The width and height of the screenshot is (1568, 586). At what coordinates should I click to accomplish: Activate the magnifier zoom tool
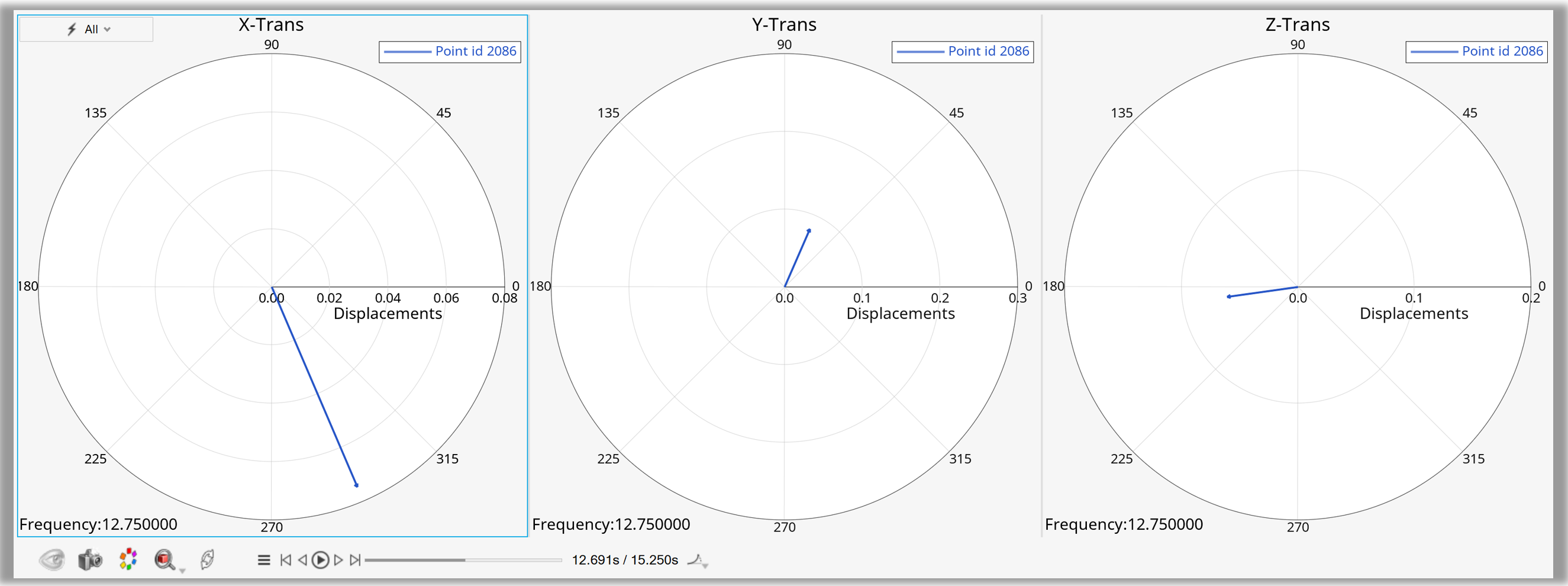pyautogui.click(x=165, y=559)
